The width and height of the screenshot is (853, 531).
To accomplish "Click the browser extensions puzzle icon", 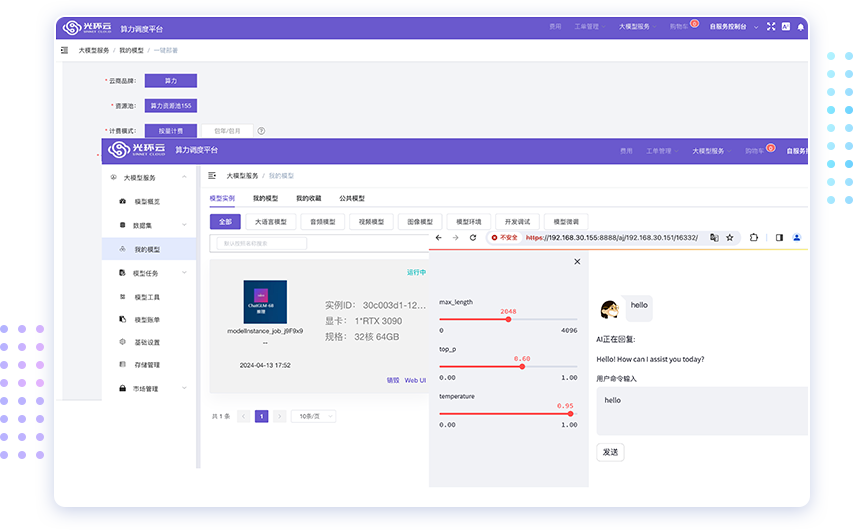I will [753, 238].
